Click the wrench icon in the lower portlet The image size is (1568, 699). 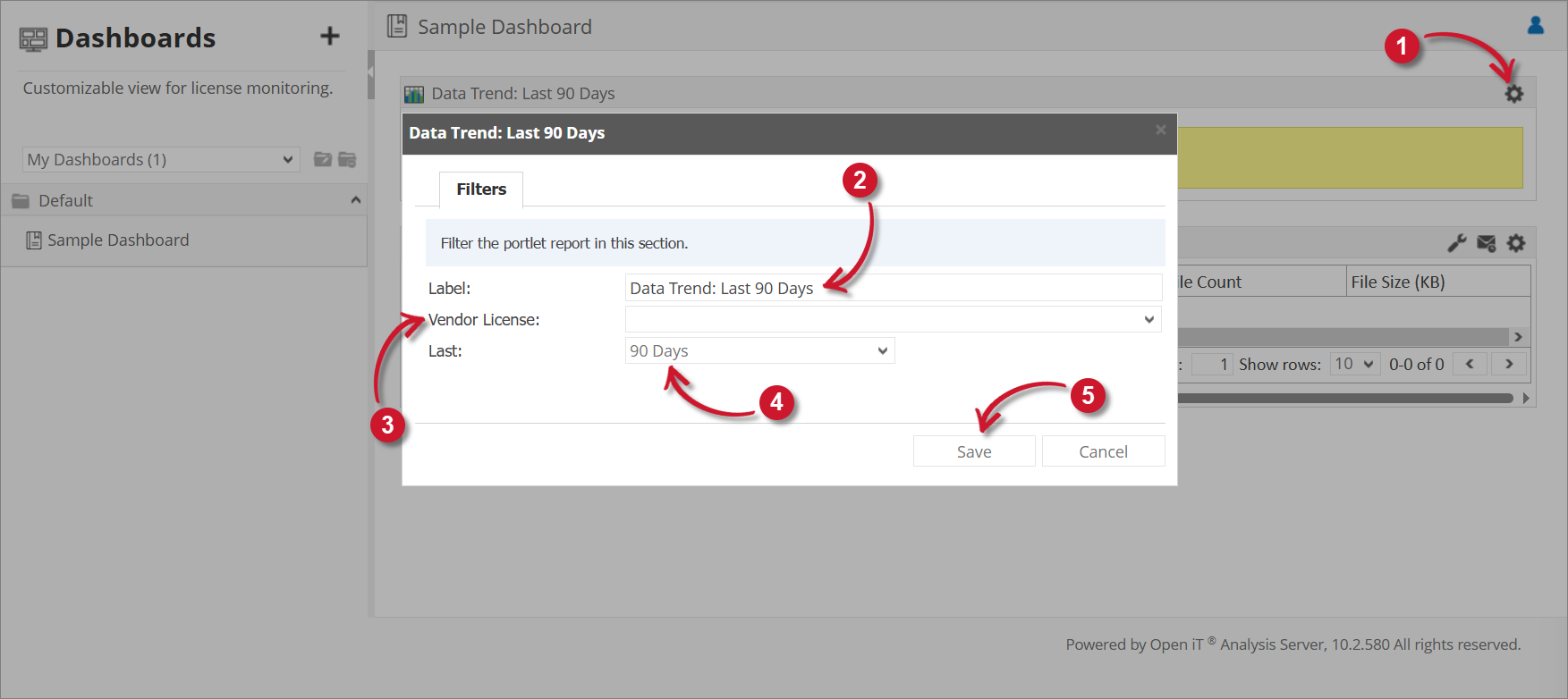(1457, 243)
